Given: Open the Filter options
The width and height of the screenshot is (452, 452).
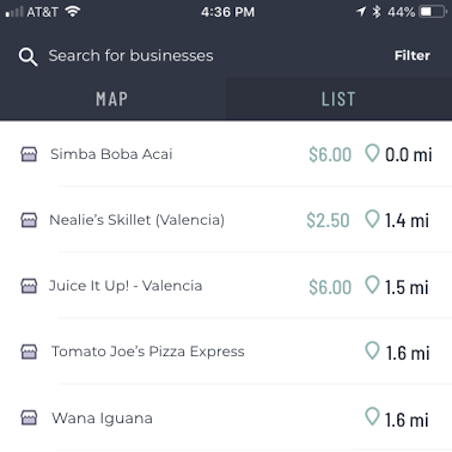Looking at the screenshot, I should coord(412,56).
